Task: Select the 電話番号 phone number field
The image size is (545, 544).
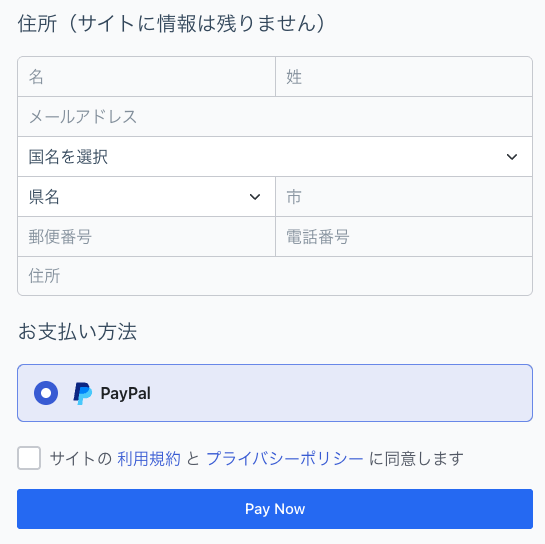Action: [404, 237]
